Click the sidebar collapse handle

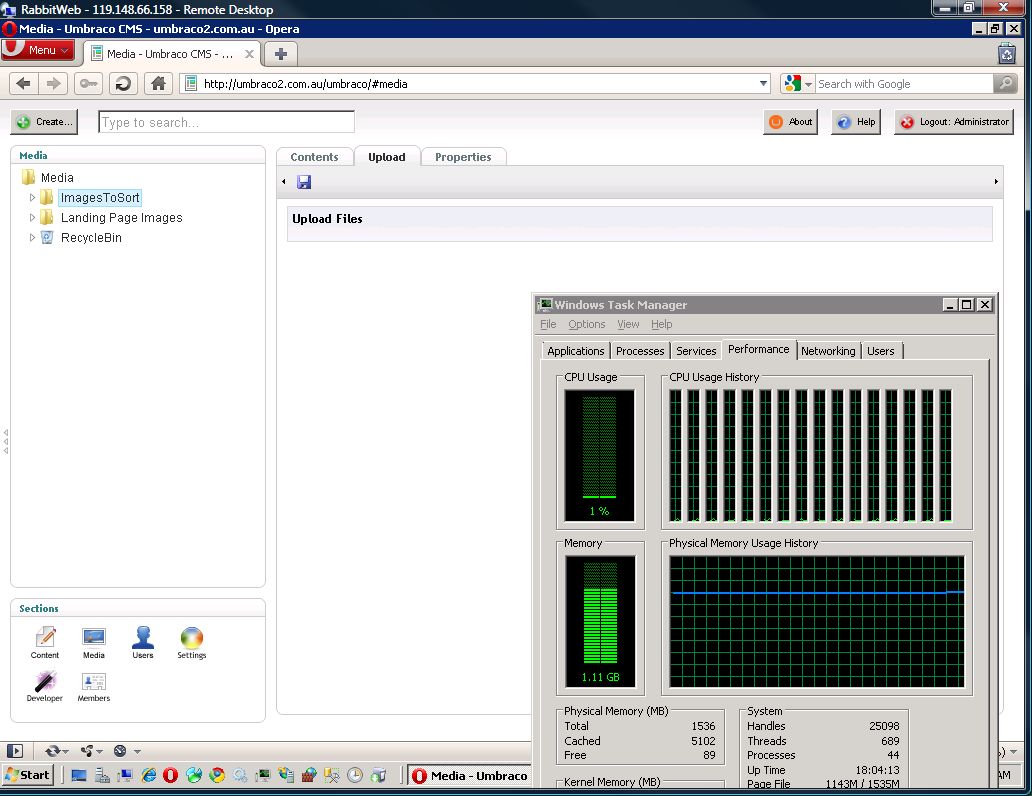(5, 442)
